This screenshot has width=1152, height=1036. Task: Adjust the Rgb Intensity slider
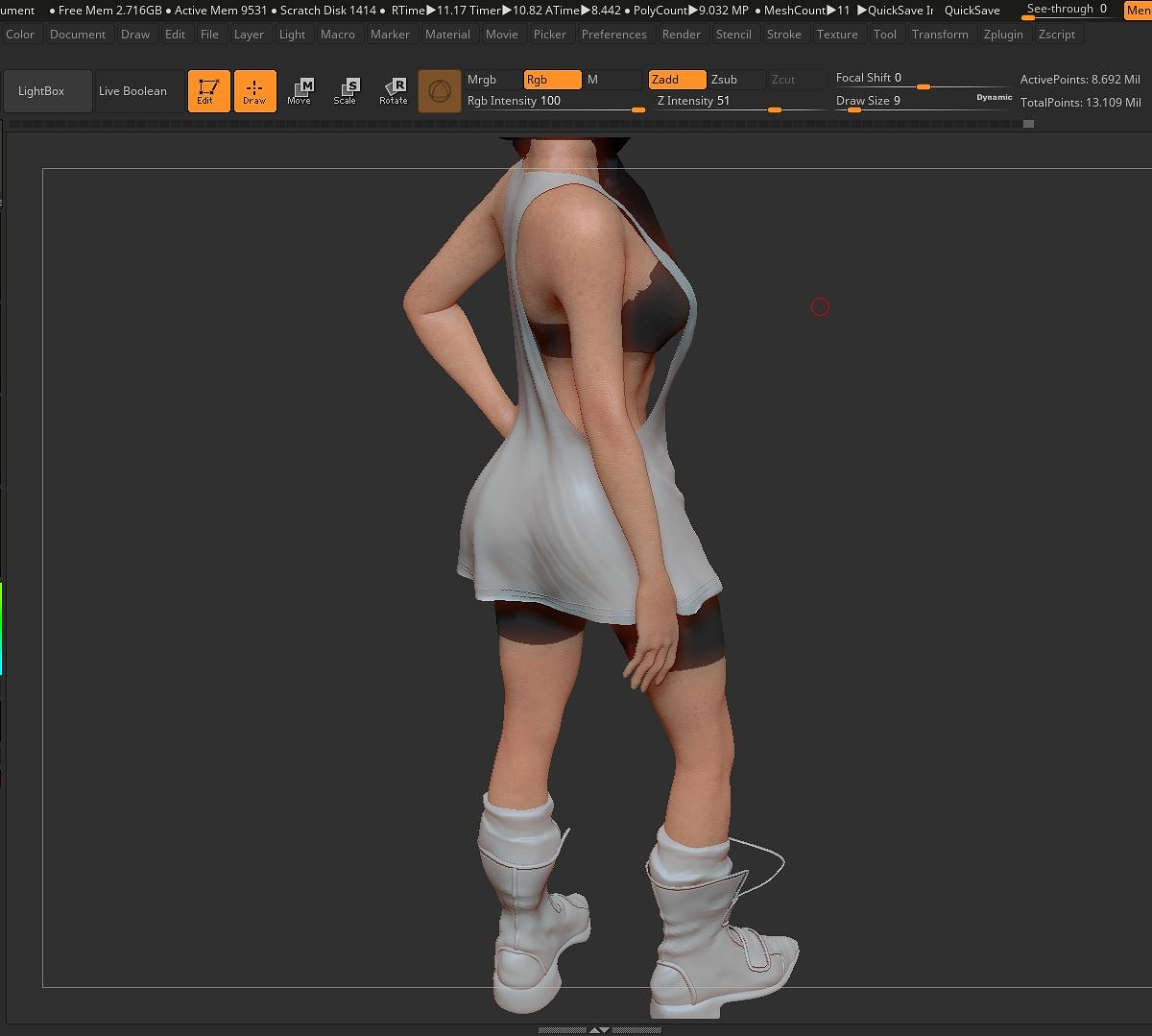pos(555,101)
